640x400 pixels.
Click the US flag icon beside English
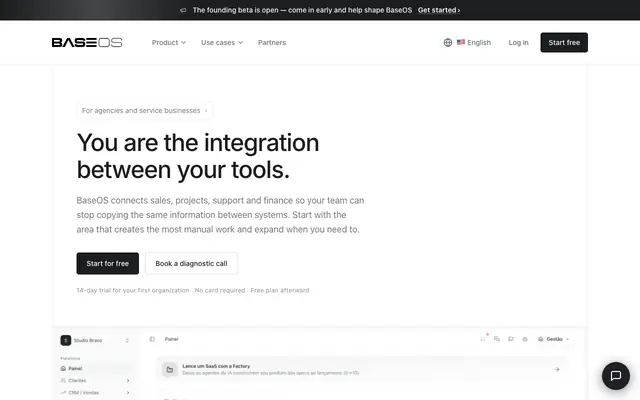point(461,42)
